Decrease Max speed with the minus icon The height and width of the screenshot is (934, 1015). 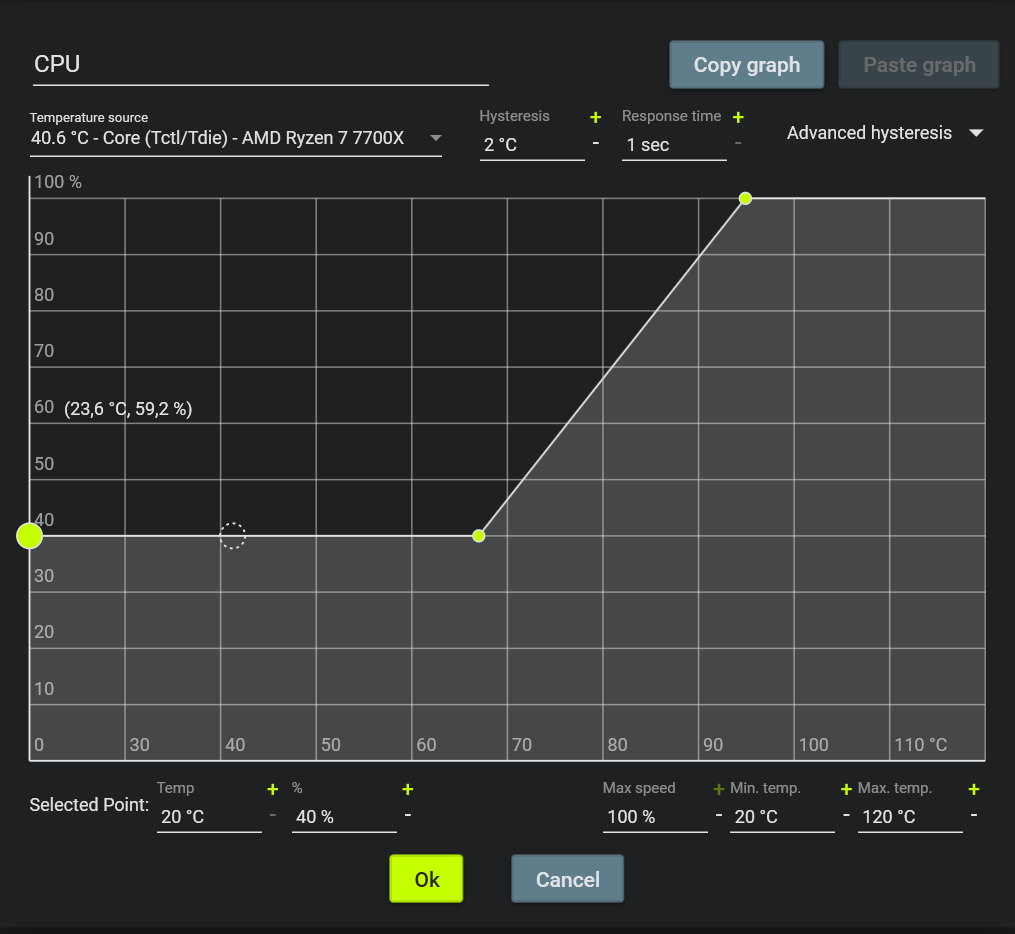click(719, 815)
